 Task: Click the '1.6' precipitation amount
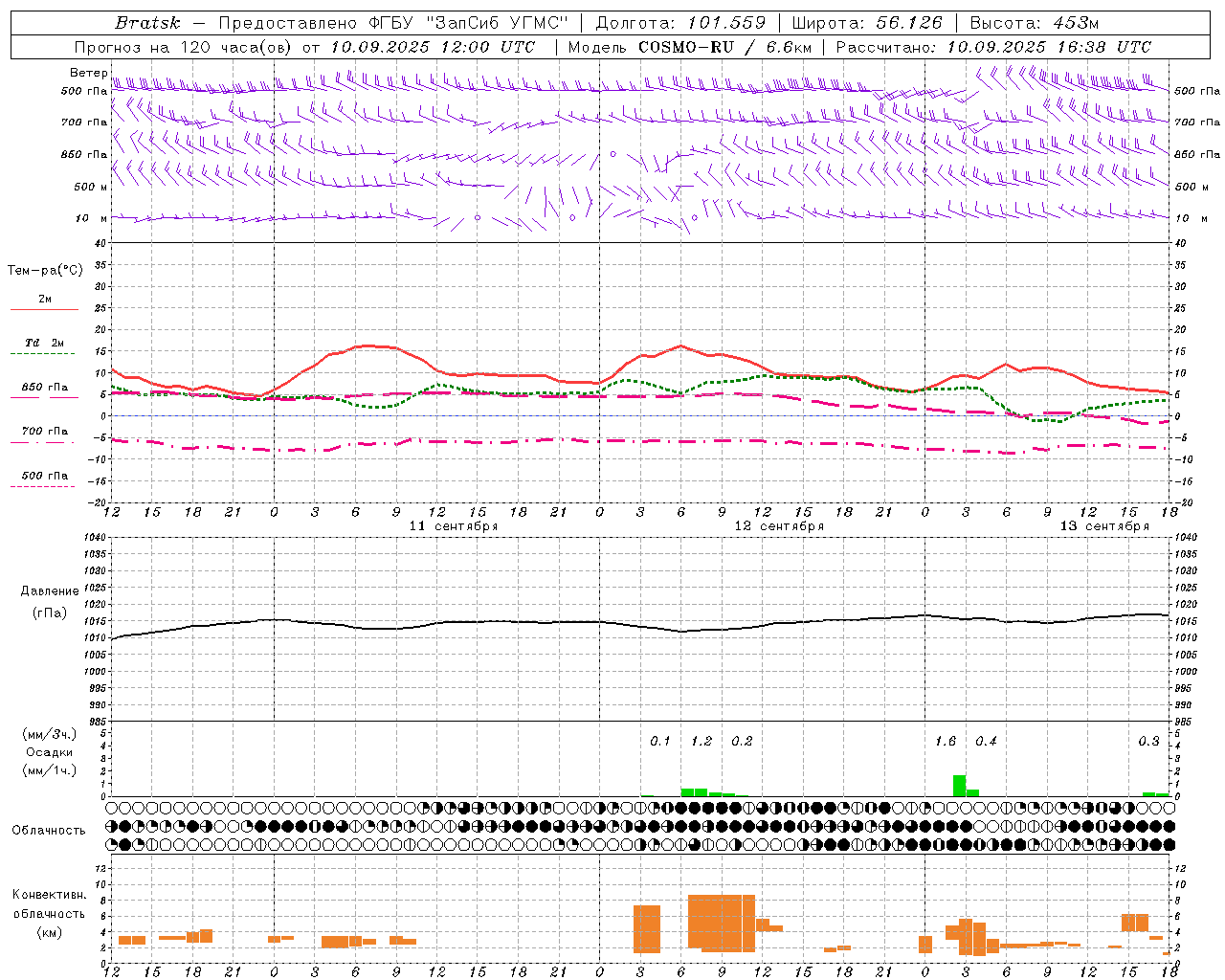pyautogui.click(x=946, y=742)
